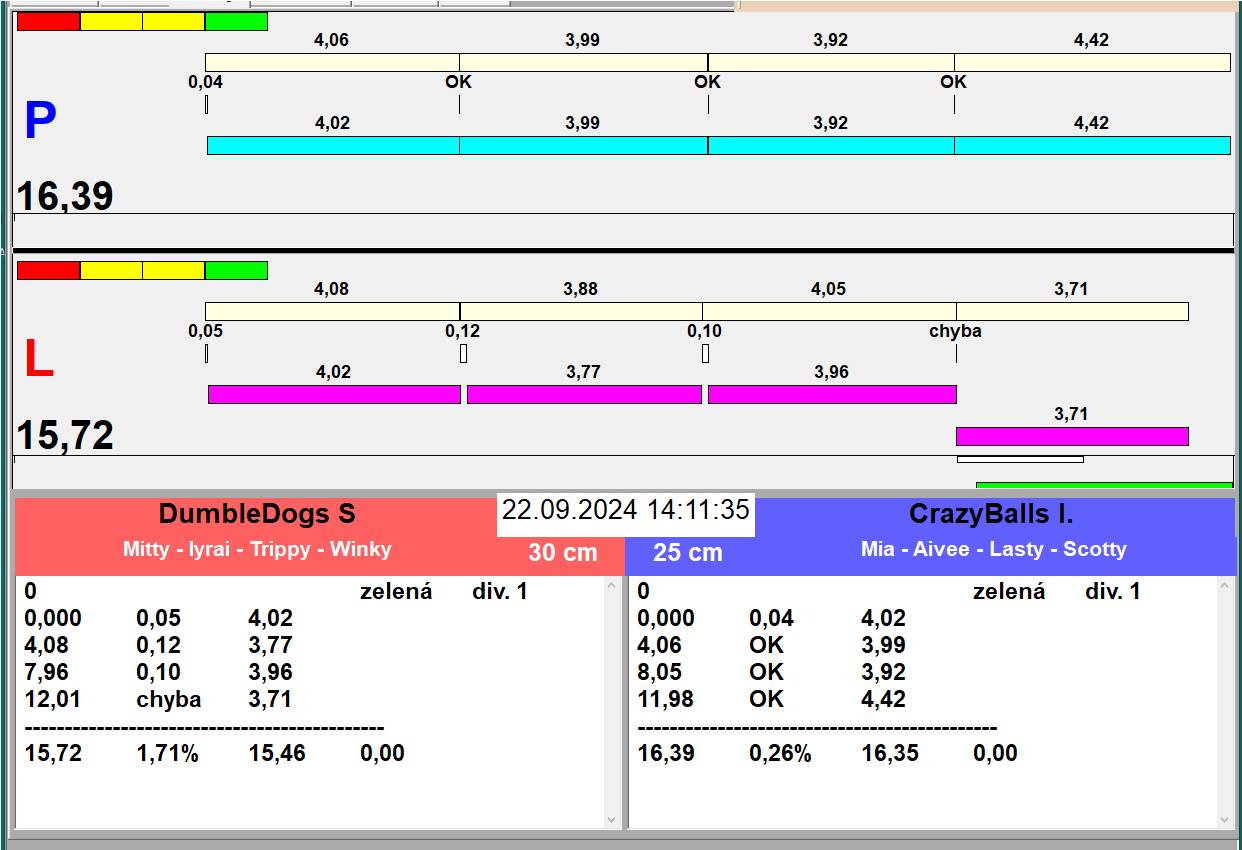Select the cream 4,42 segment in lane P
The height and width of the screenshot is (850, 1242).
(1092, 62)
